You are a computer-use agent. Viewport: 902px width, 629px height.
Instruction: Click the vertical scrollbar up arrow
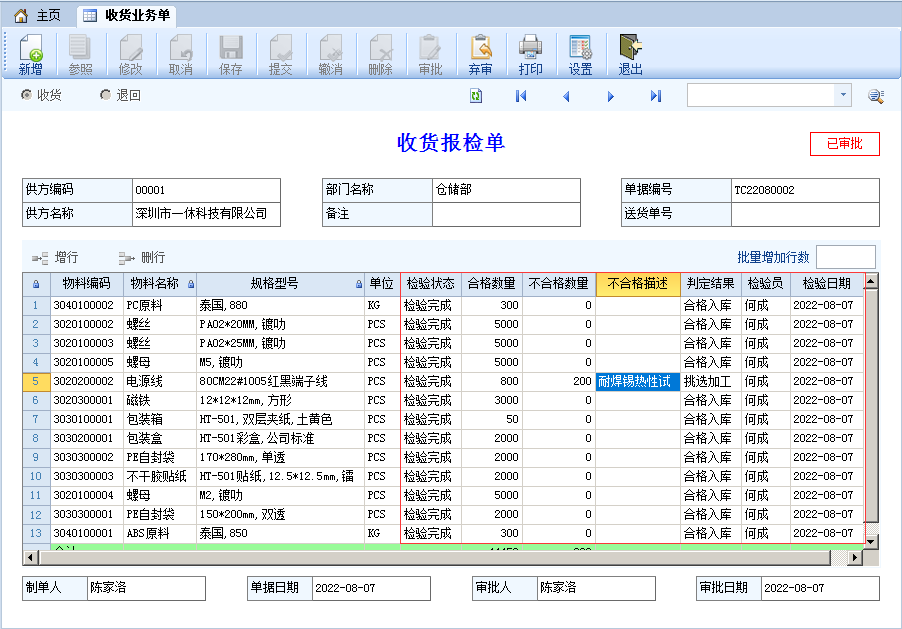point(871,281)
